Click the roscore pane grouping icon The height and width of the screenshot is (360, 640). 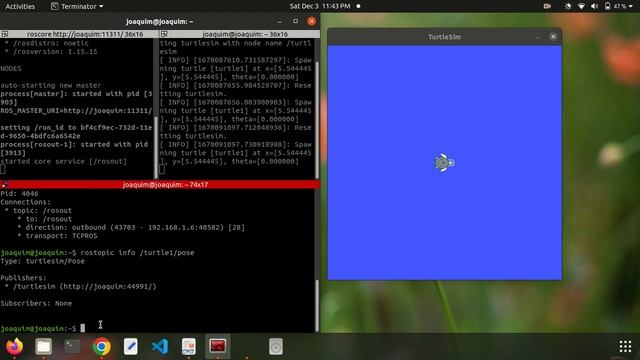pyautogui.click(x=4, y=34)
